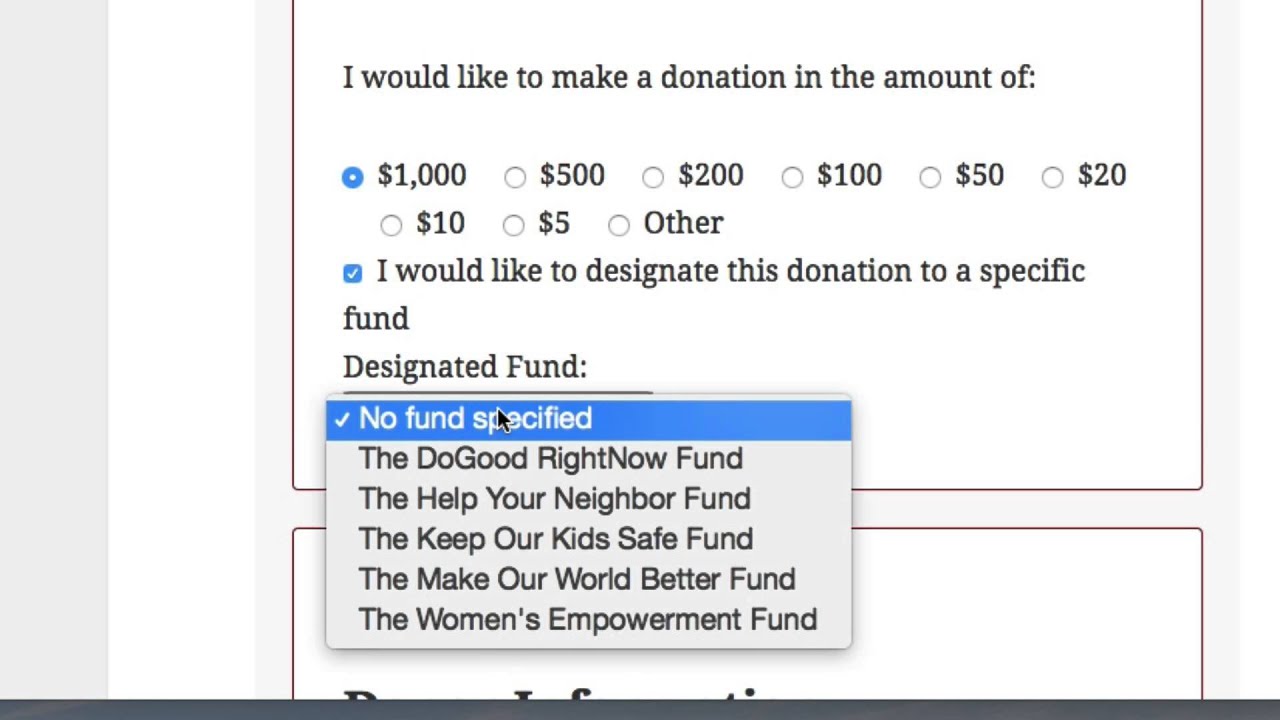This screenshot has width=1280, height=720.
Task: Select The Women's Empowerment Fund entry
Action: [x=589, y=619]
